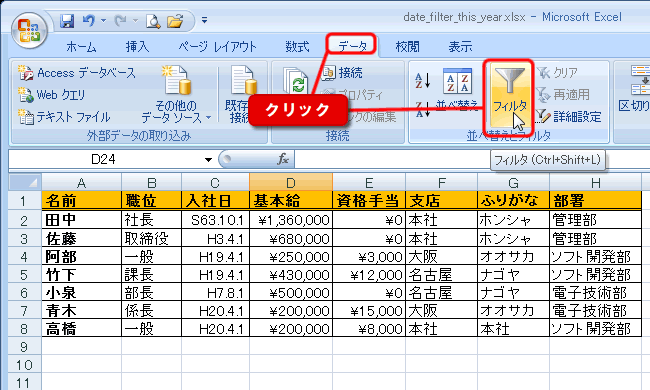This screenshot has width=650, height=390.
Task: Click the Office button orb
Action: (x=29, y=30)
